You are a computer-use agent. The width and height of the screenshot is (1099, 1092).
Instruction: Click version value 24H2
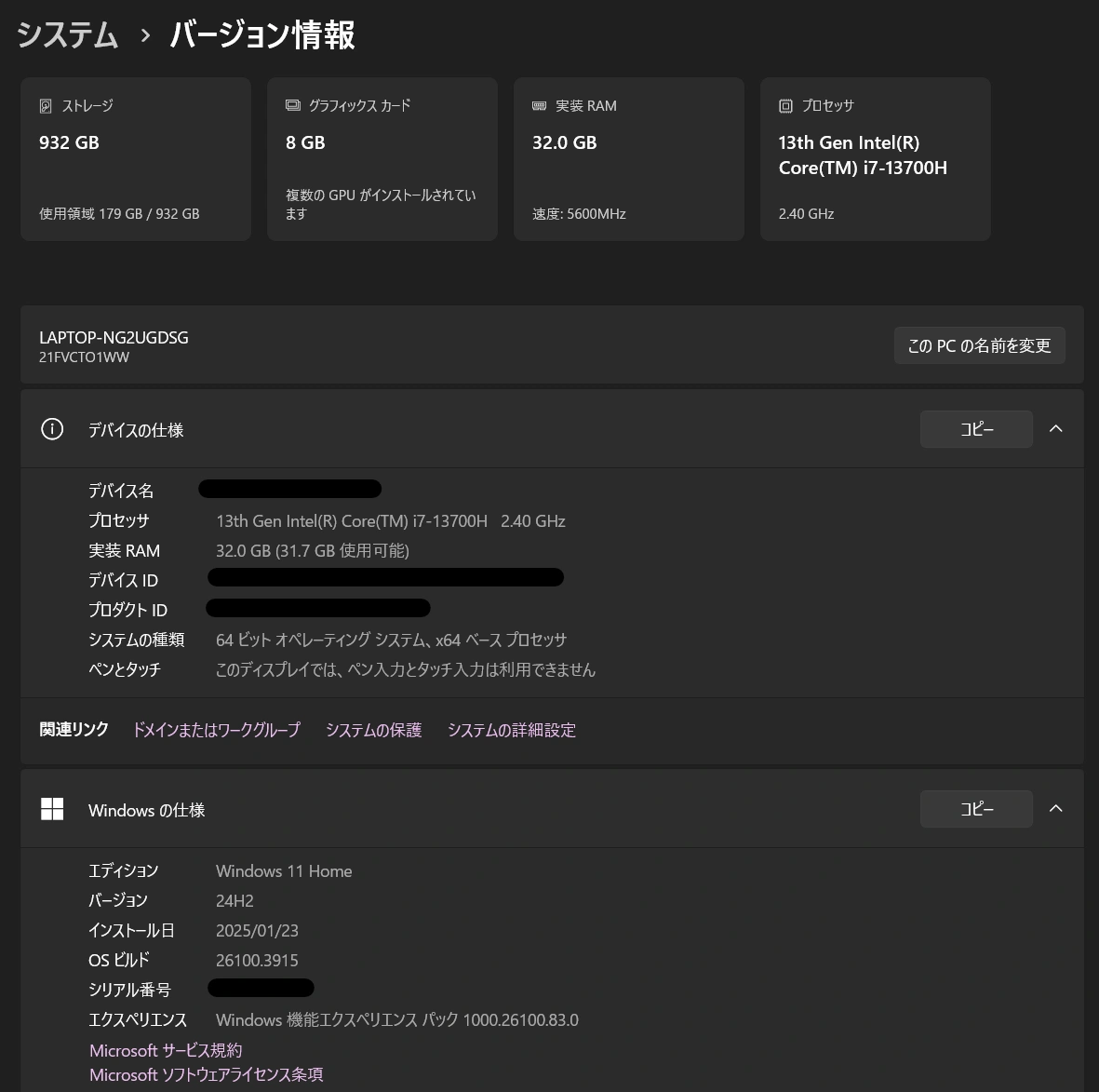(x=235, y=900)
